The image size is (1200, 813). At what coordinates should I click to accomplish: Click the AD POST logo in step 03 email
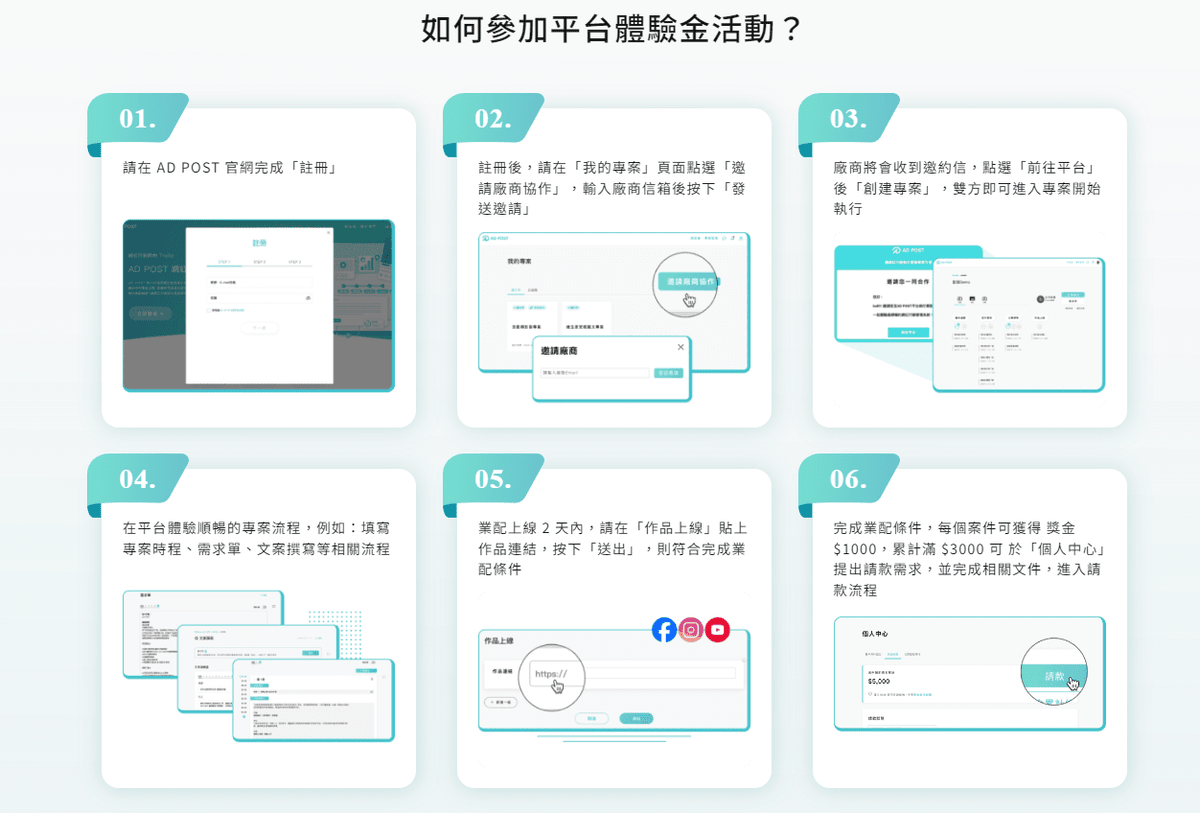tap(908, 250)
